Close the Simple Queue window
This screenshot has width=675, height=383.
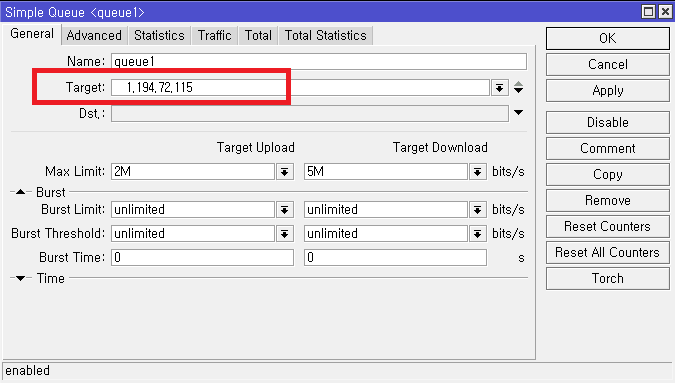665,12
